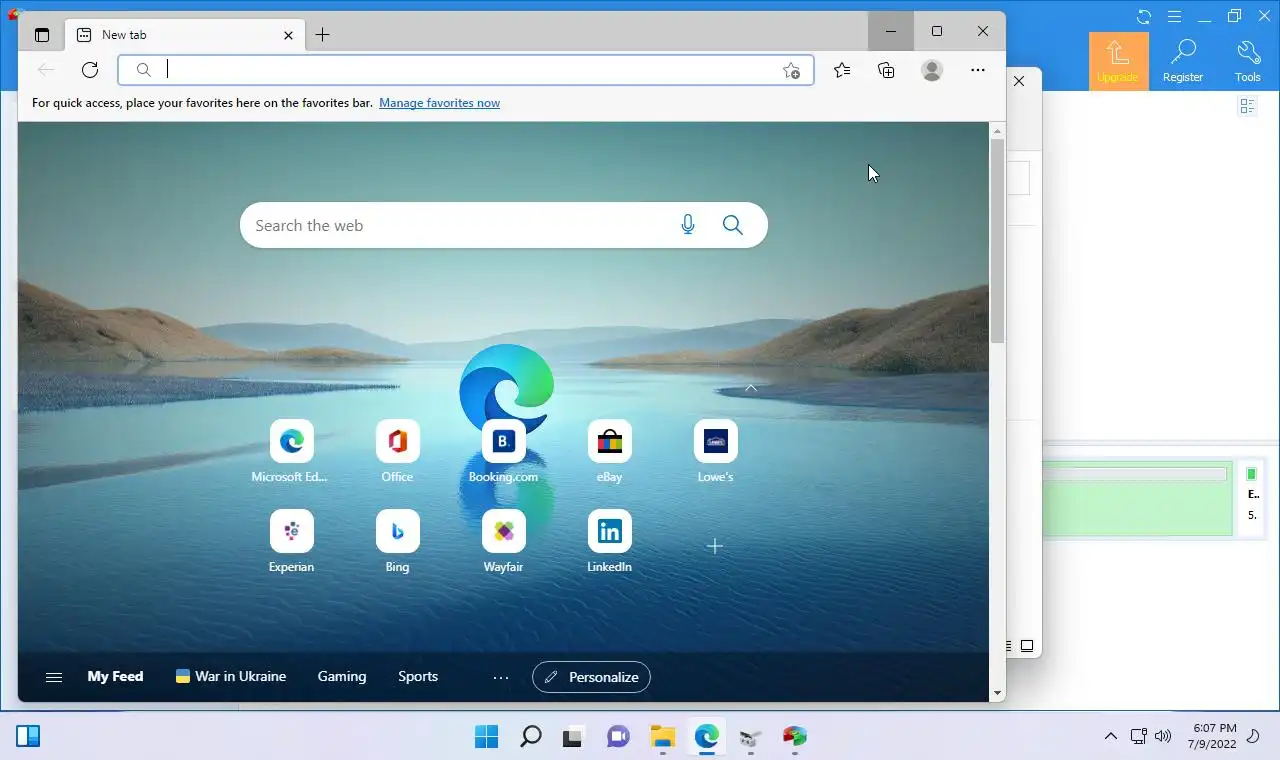Screen dimensions: 1280x760
Task: Click Register in the background app
Action: 1183,61
